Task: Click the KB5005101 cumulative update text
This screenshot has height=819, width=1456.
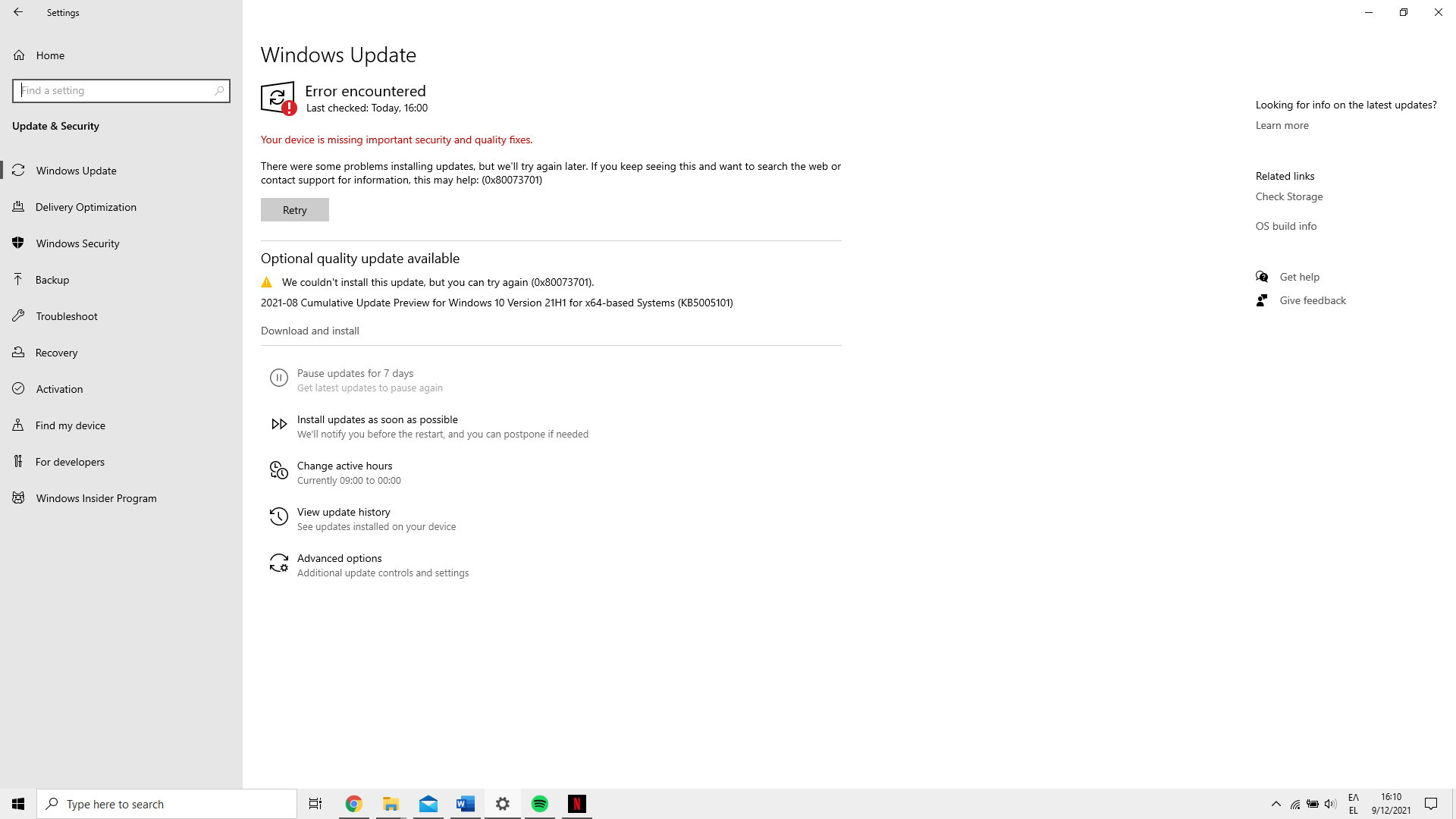Action: 497,303
